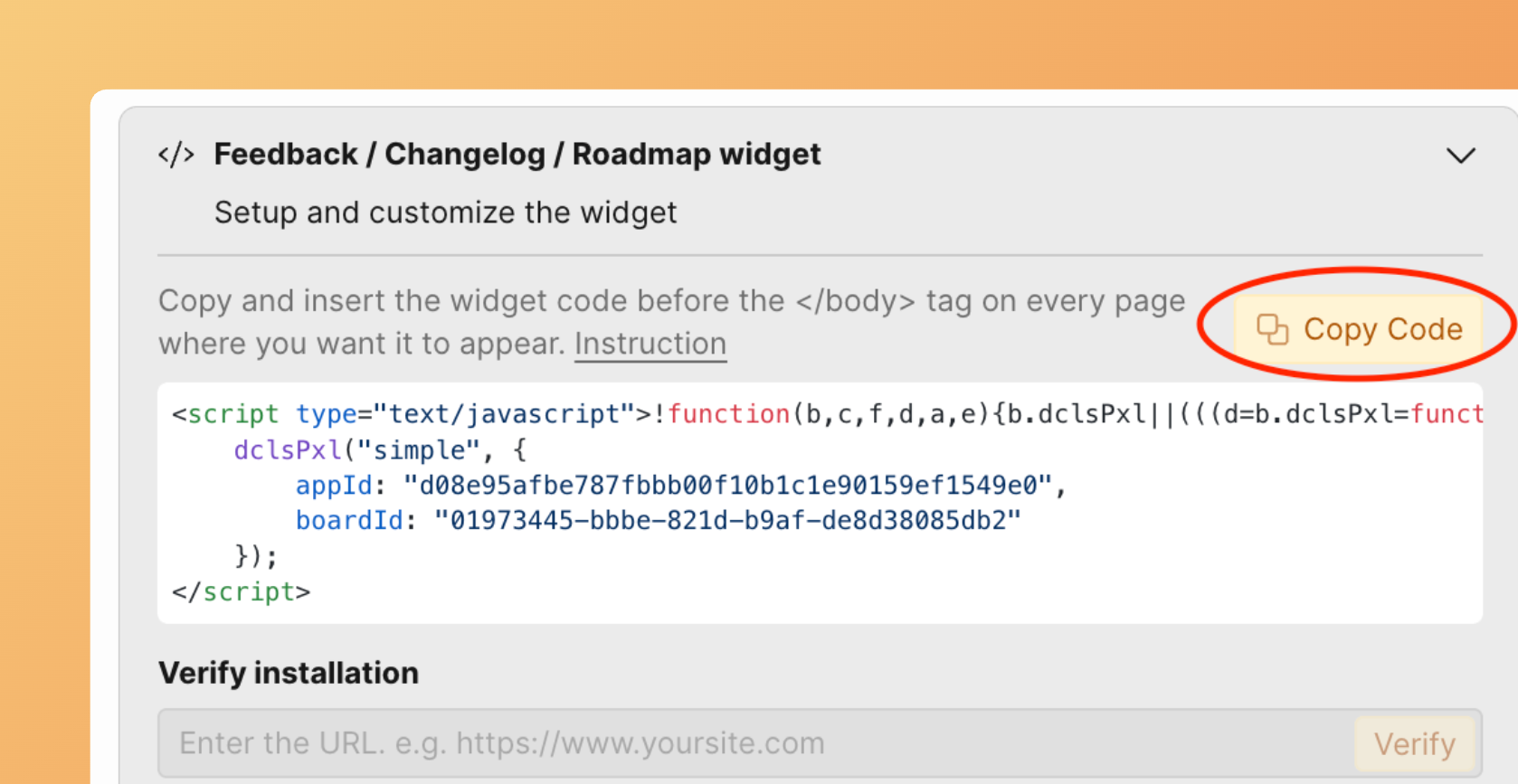
Task: Click the closing </script> tag
Action: pyautogui.click(x=242, y=592)
